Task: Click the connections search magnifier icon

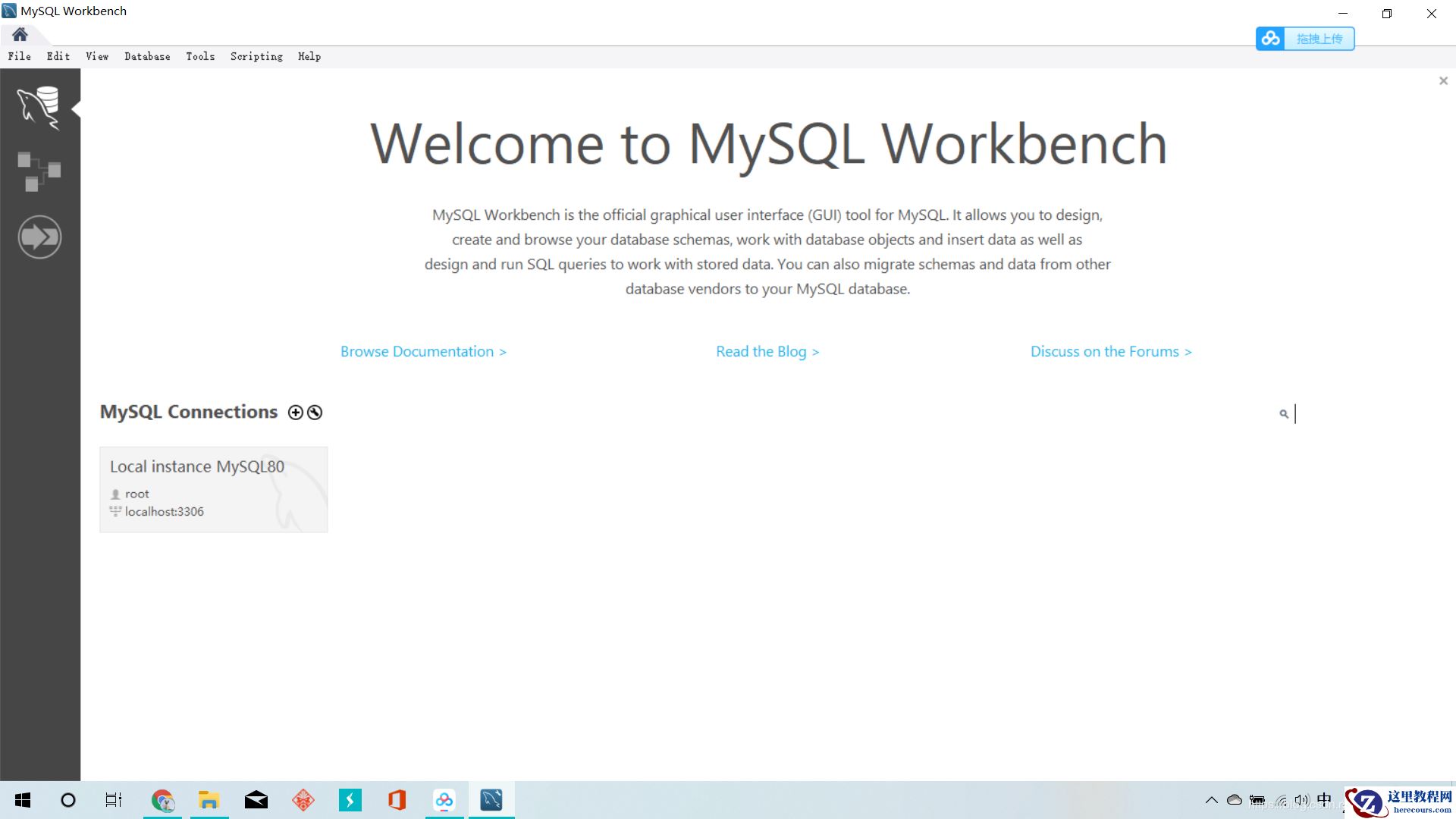Action: pos(1284,414)
